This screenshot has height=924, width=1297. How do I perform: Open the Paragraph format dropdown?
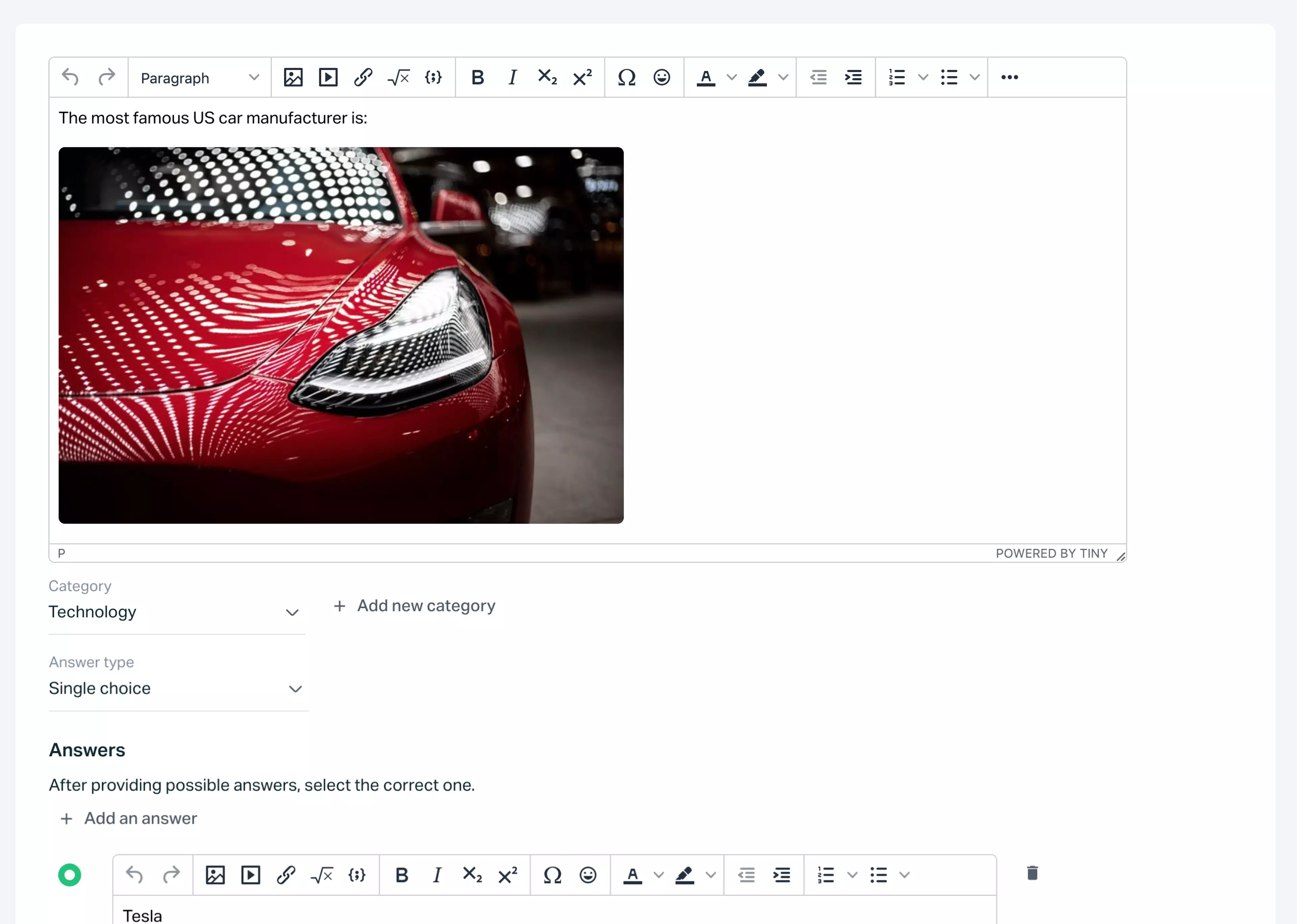[199, 77]
